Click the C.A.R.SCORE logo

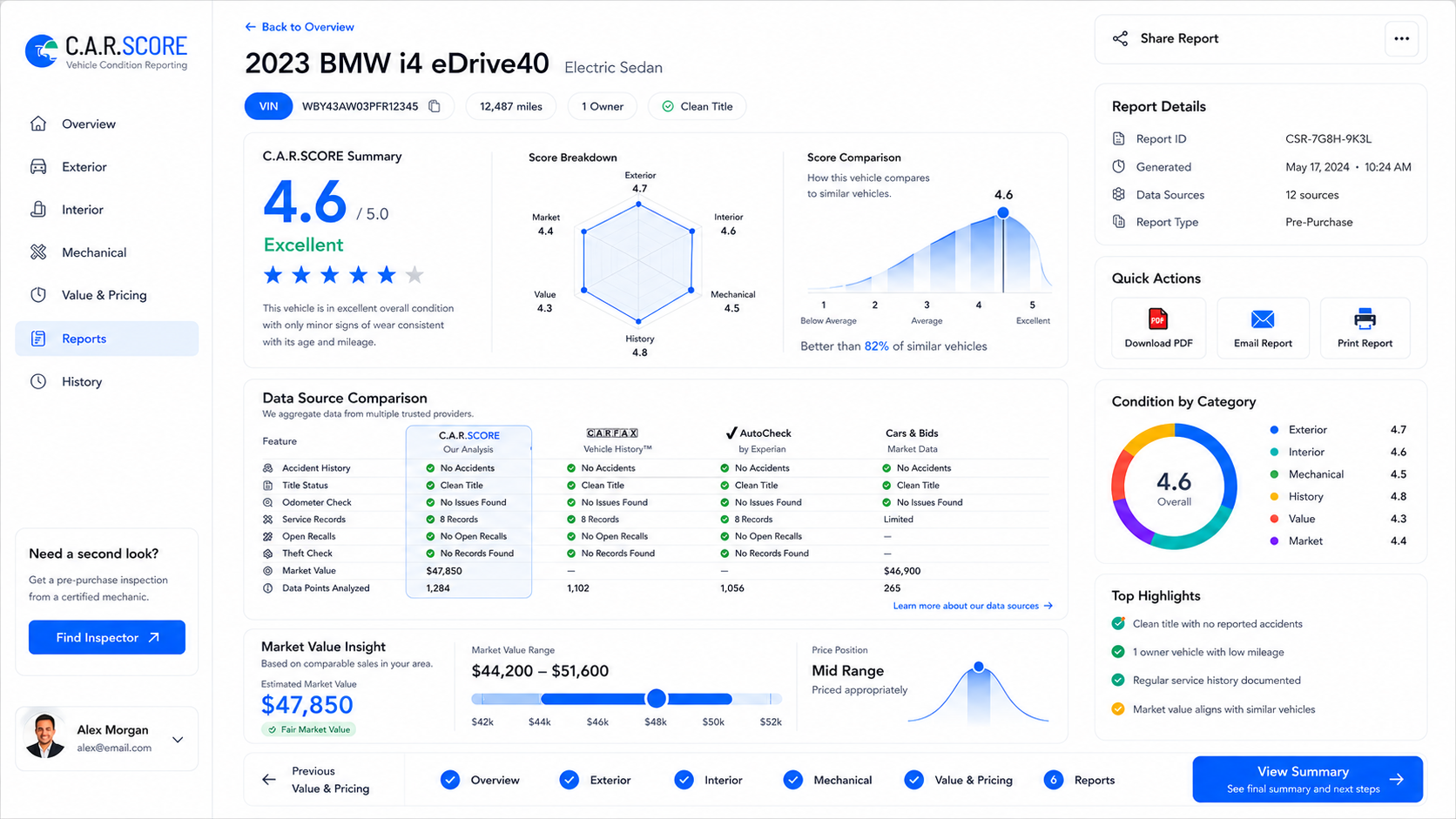pyautogui.click(x=106, y=51)
